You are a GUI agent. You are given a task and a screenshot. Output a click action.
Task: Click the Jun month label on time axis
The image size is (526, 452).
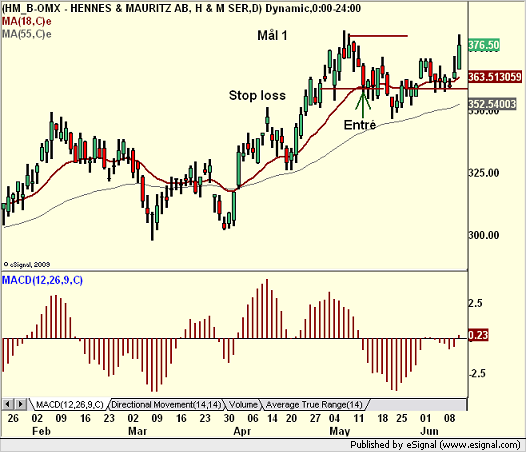coord(429,431)
